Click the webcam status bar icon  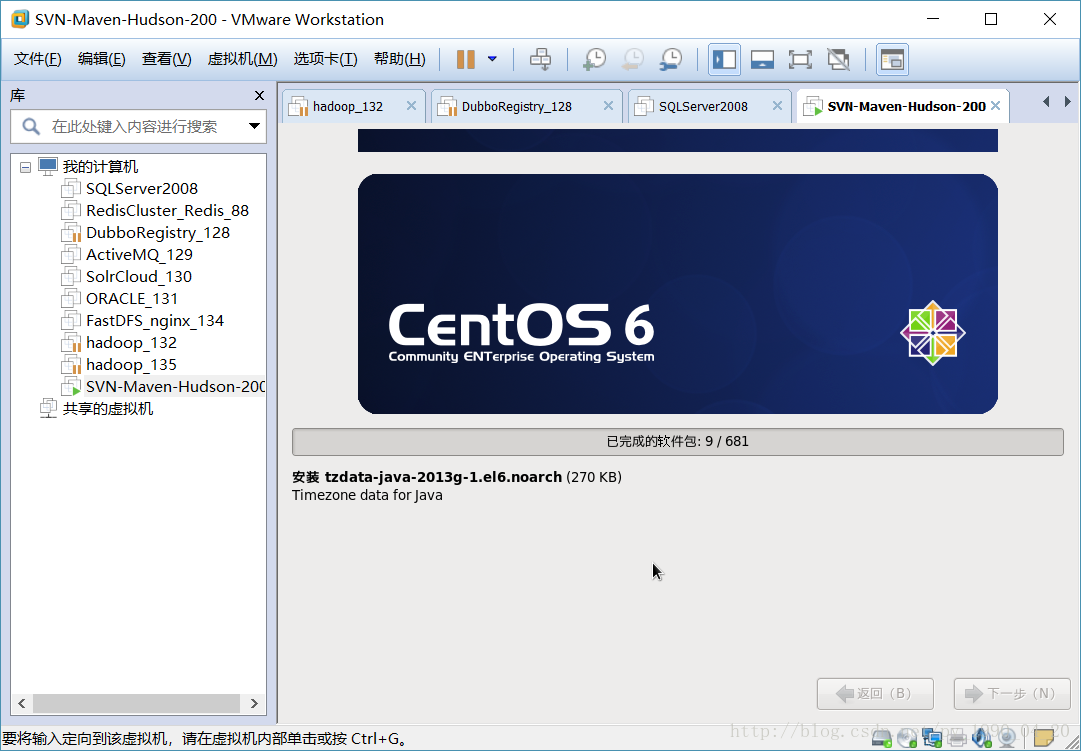pyautogui.click(x=1007, y=739)
